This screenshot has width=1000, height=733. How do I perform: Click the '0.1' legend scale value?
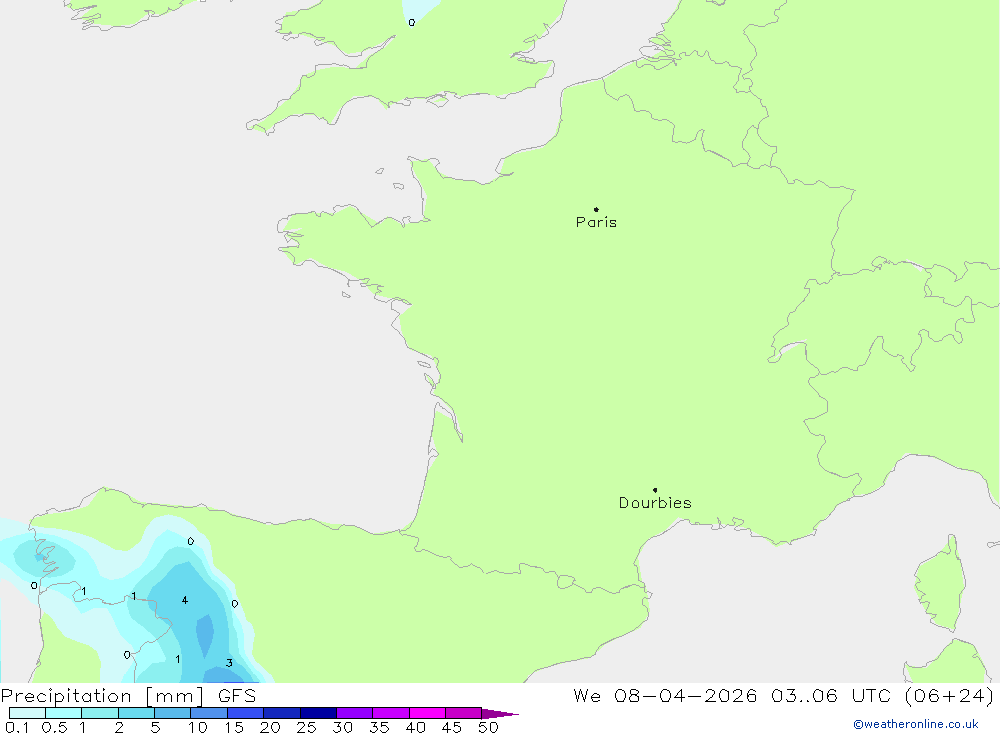(17, 727)
